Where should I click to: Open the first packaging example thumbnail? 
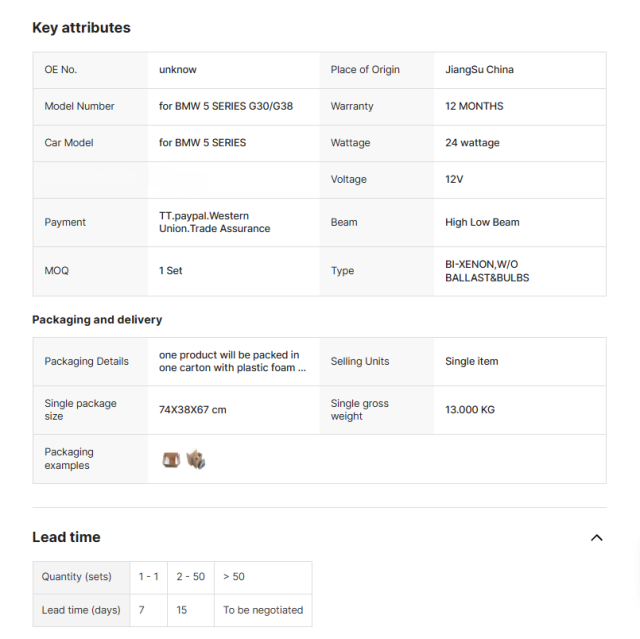pos(171,460)
